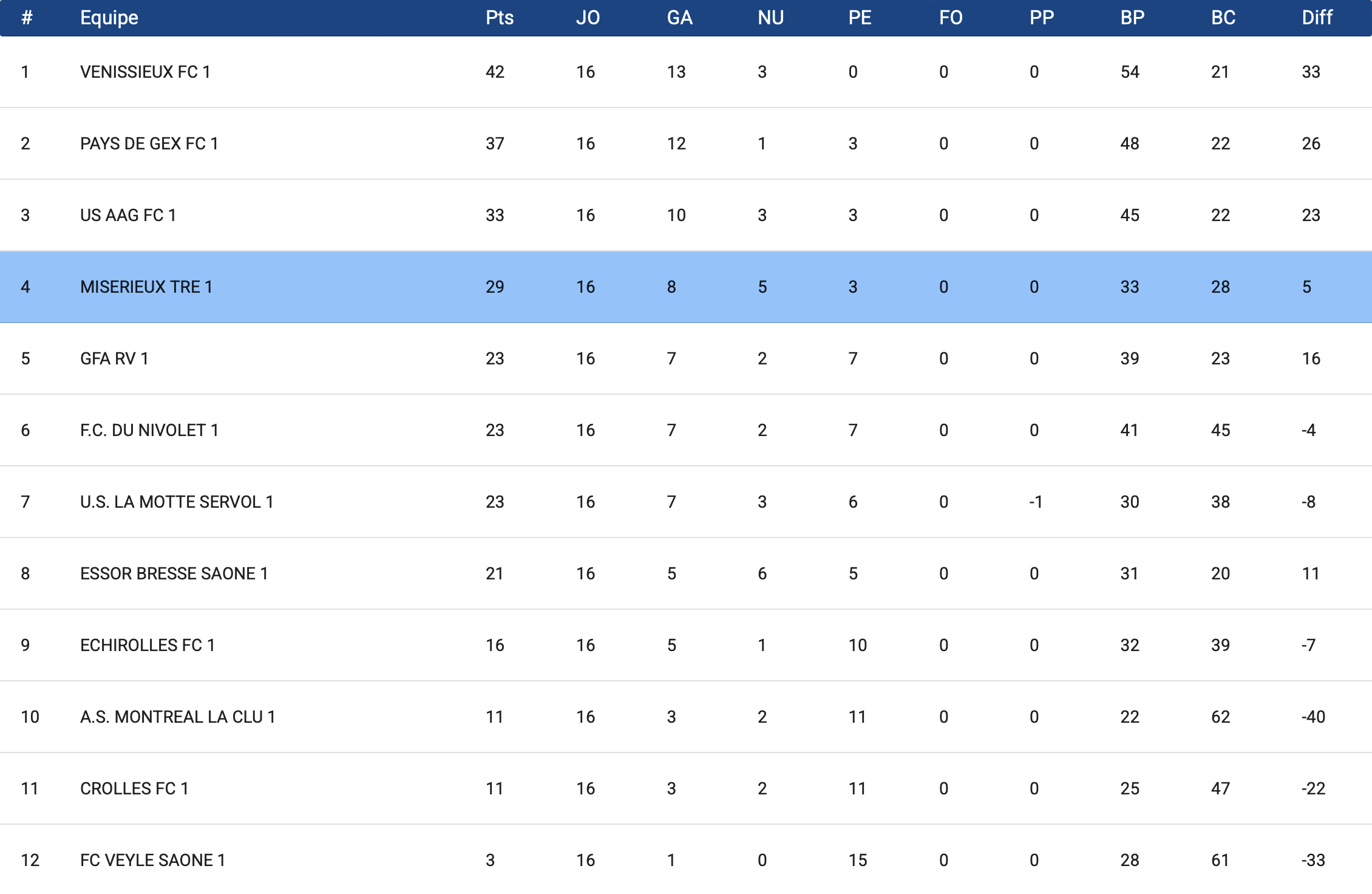Image resolution: width=1372 pixels, height=894 pixels.
Task: Click the -40 goal difference cell
Action: point(1313,717)
